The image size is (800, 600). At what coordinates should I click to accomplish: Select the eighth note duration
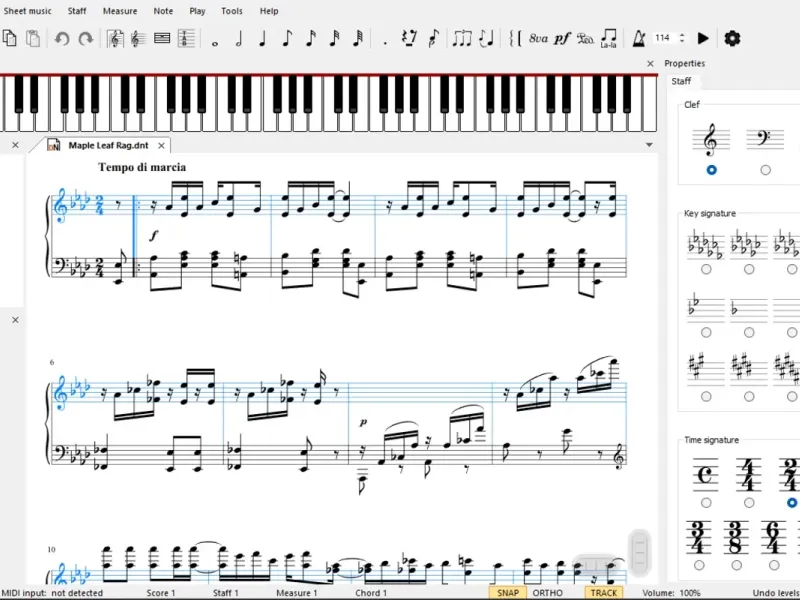287,39
